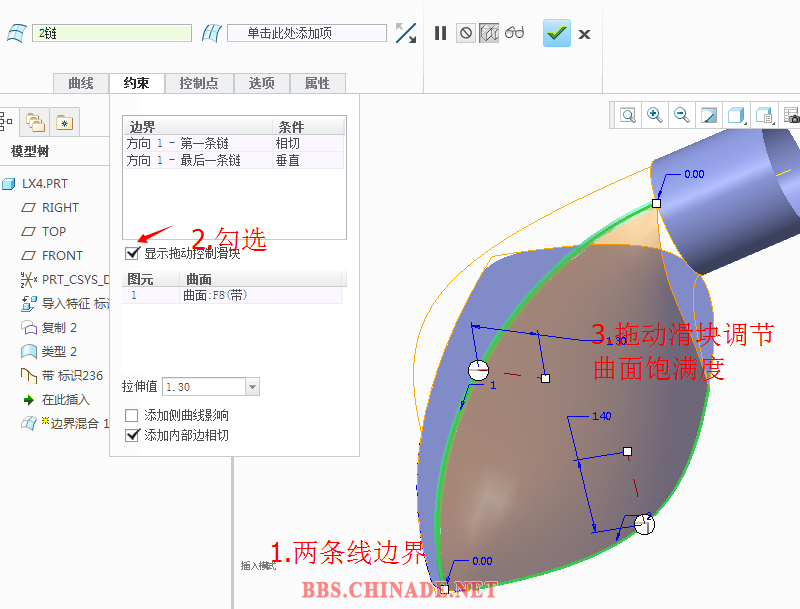Click the refit view icon
Image resolution: width=800 pixels, height=609 pixels.
click(x=628, y=115)
